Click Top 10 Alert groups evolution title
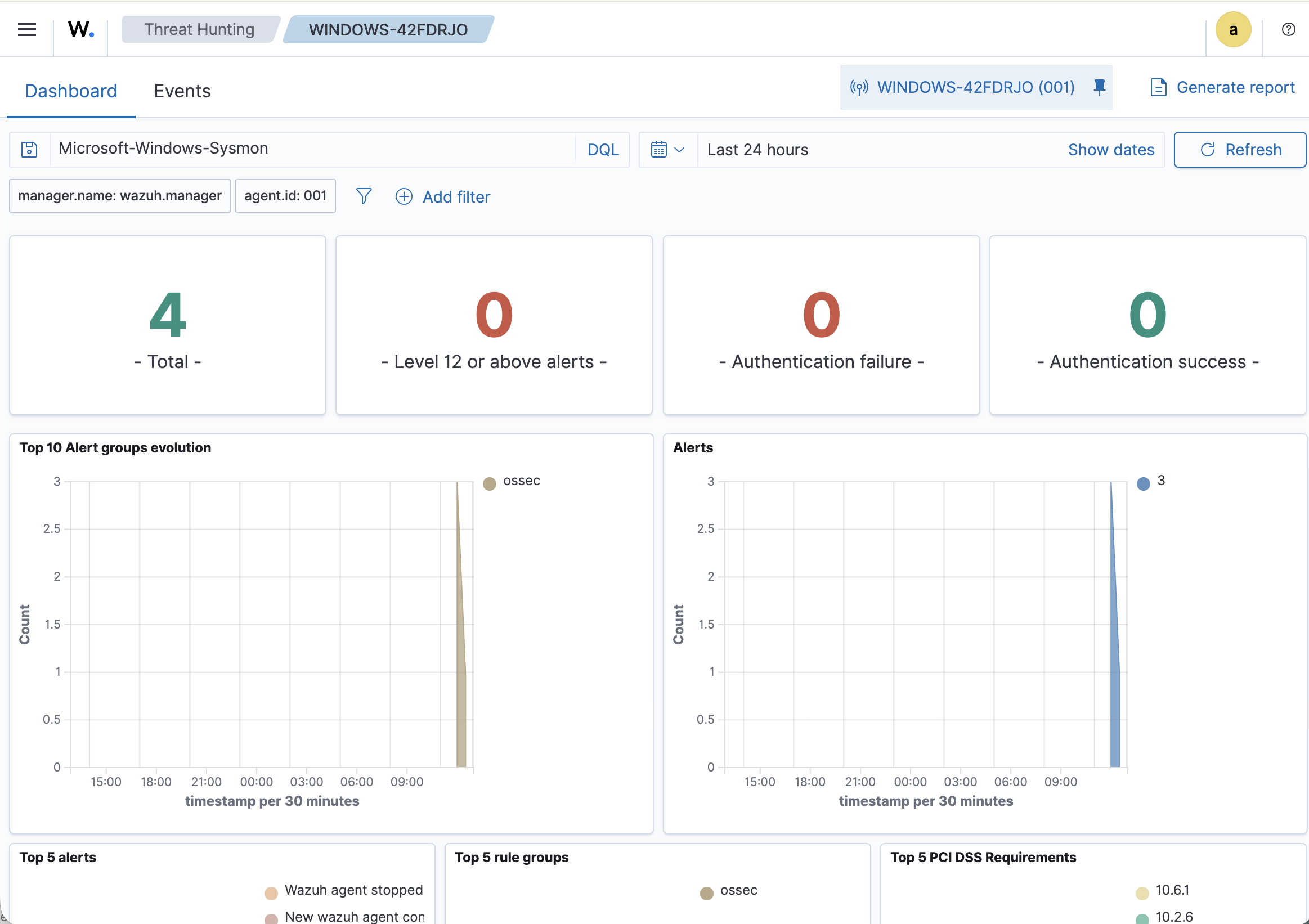This screenshot has width=1309, height=924. (115, 447)
